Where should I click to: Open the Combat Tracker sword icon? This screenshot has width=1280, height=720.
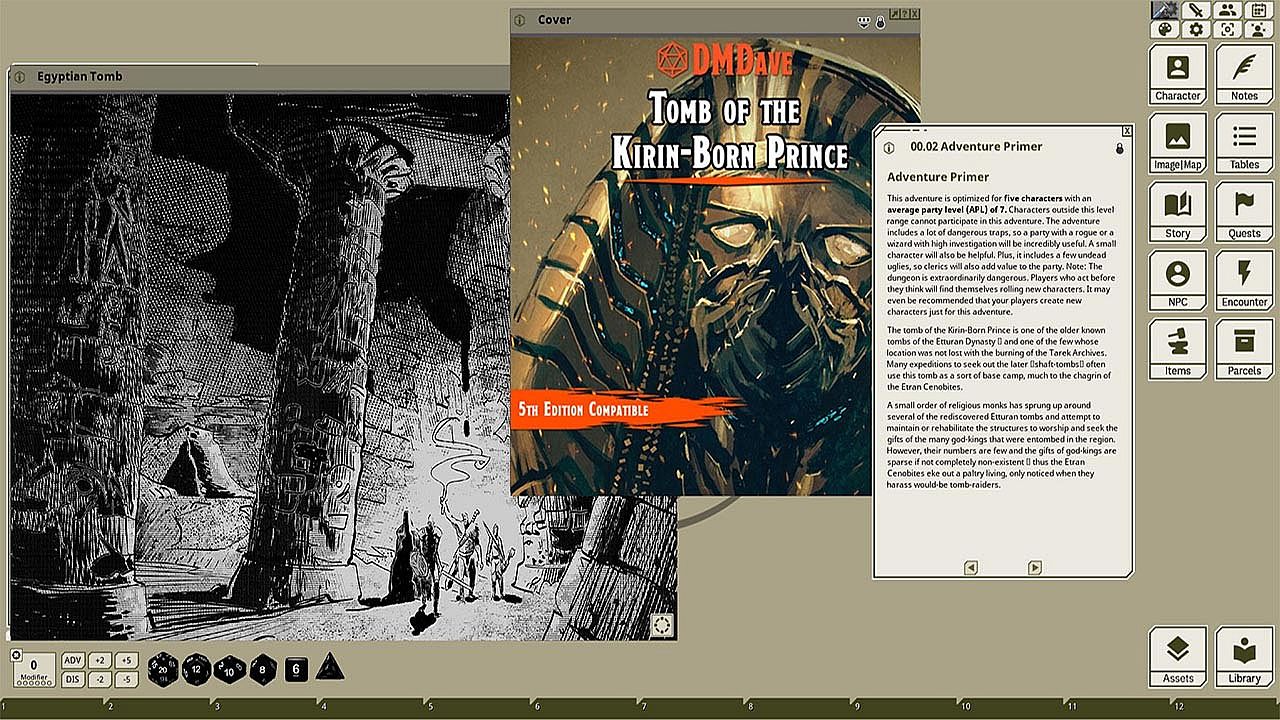1195,10
